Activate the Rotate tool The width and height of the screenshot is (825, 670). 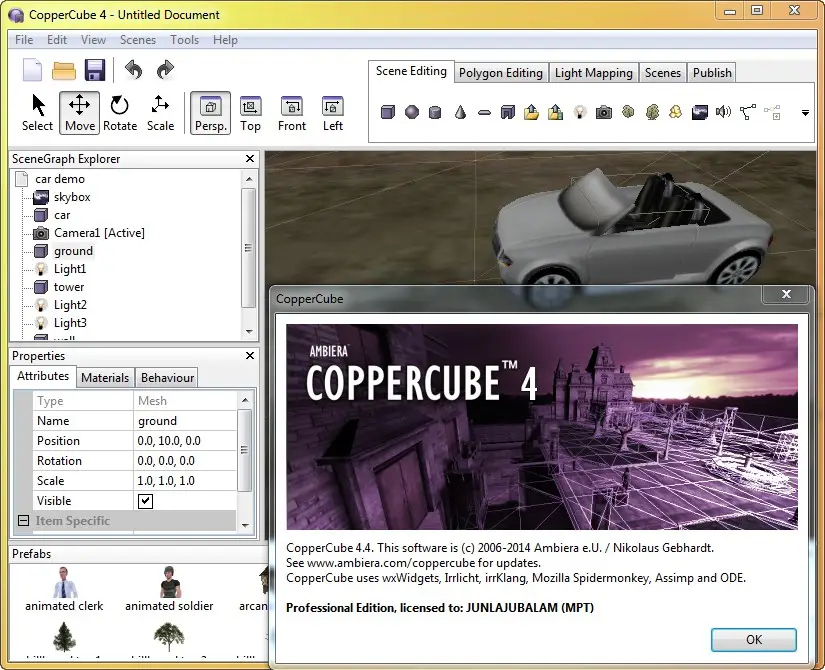(x=120, y=113)
